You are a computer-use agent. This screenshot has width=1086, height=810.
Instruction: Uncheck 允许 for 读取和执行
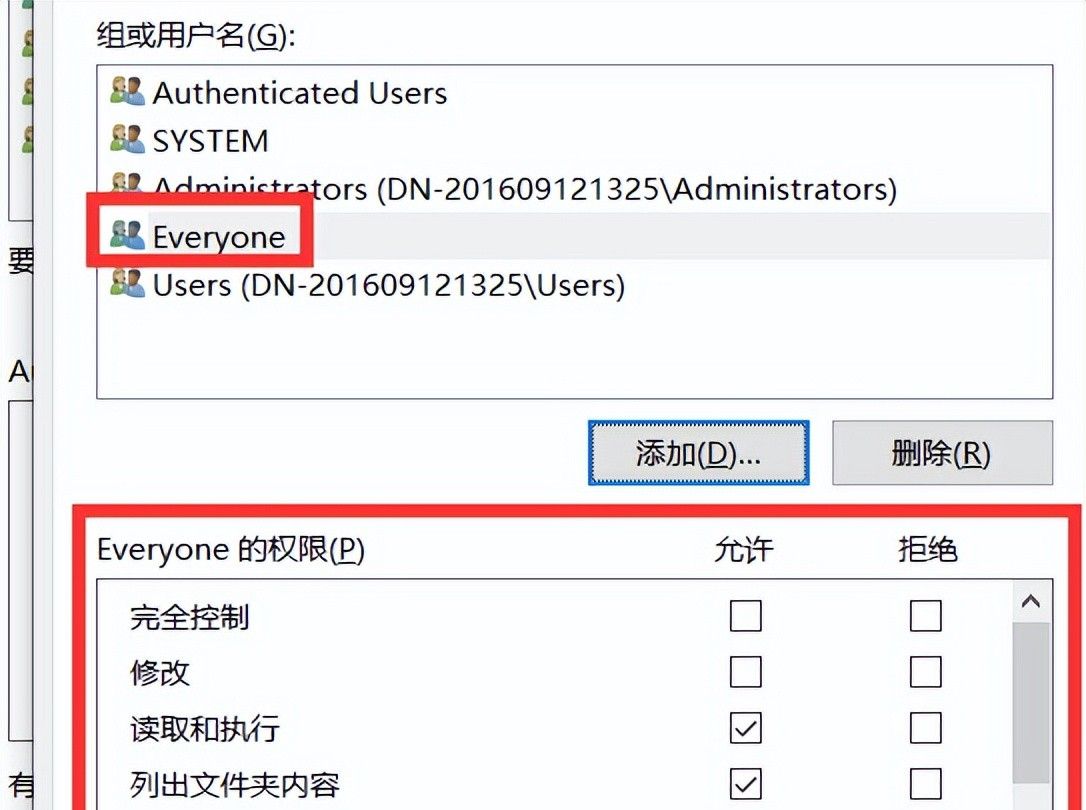pyautogui.click(x=746, y=730)
